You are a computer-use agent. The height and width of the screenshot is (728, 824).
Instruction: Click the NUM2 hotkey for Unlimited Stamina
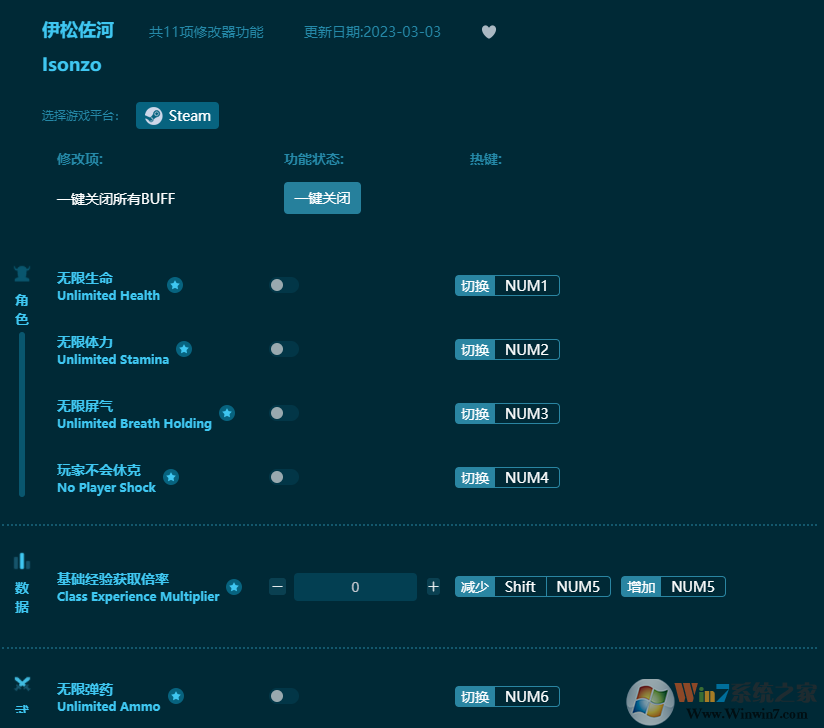tap(527, 350)
